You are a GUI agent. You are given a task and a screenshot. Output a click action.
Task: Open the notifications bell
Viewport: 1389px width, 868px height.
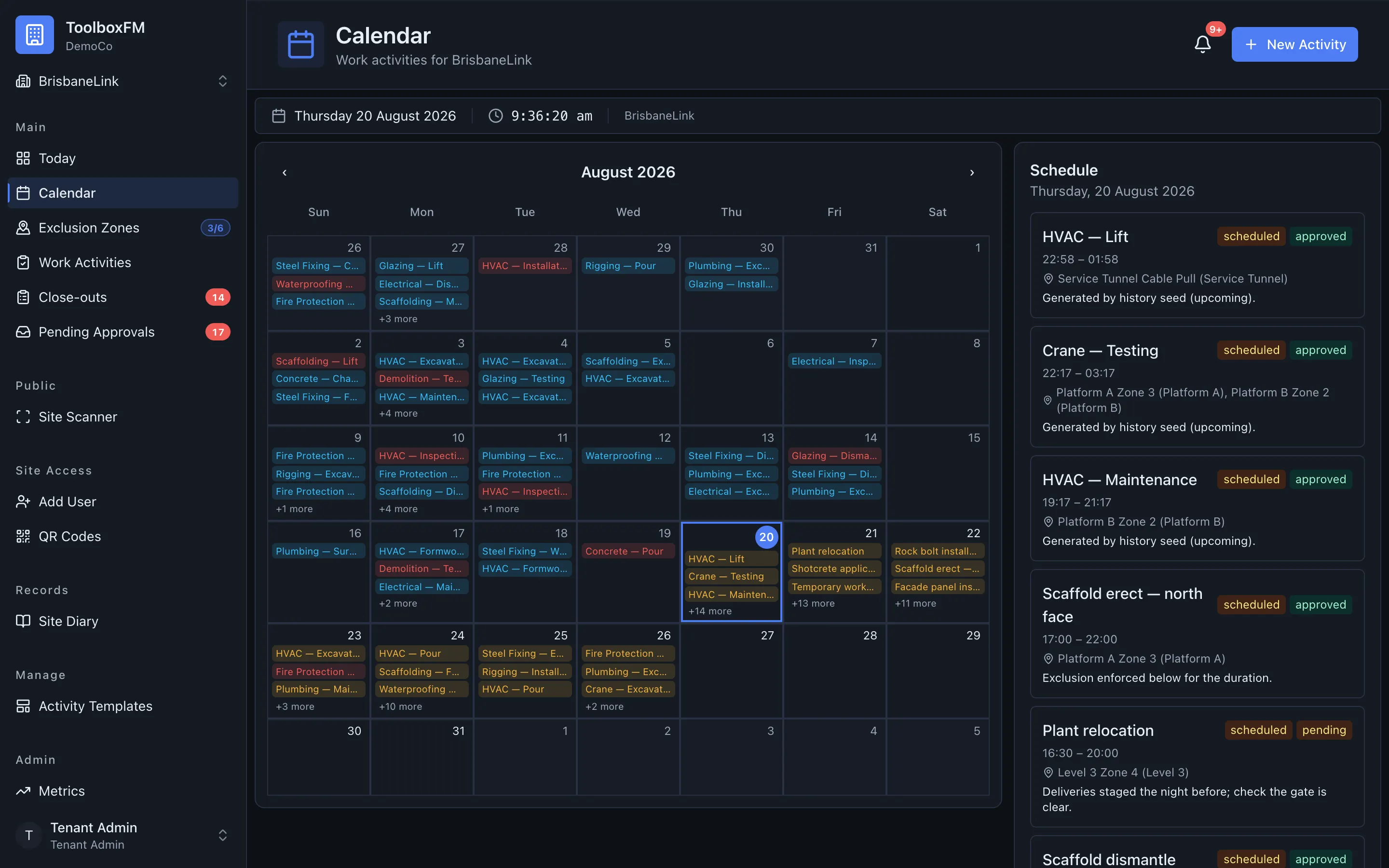[1202, 44]
